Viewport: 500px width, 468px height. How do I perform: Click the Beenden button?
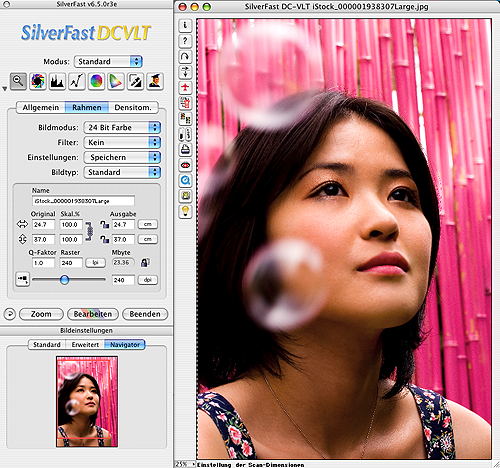tap(145, 314)
